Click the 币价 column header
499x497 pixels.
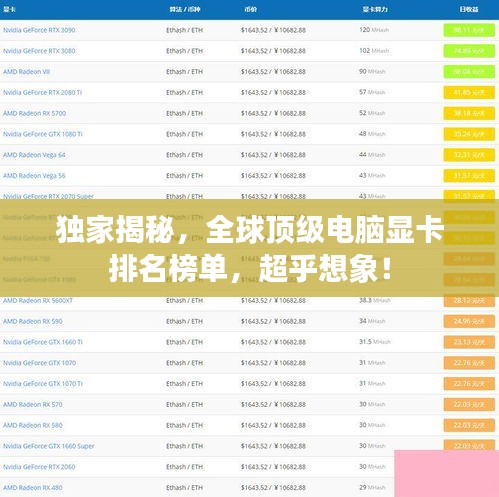[250, 9]
